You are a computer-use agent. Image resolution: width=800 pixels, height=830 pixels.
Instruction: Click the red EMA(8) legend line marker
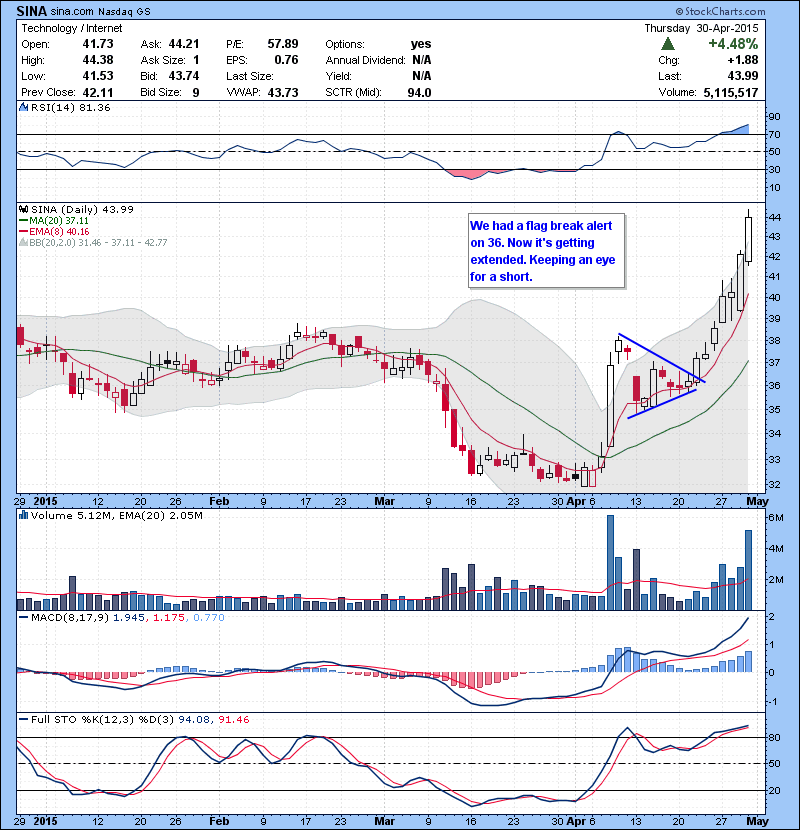[x=23, y=232]
